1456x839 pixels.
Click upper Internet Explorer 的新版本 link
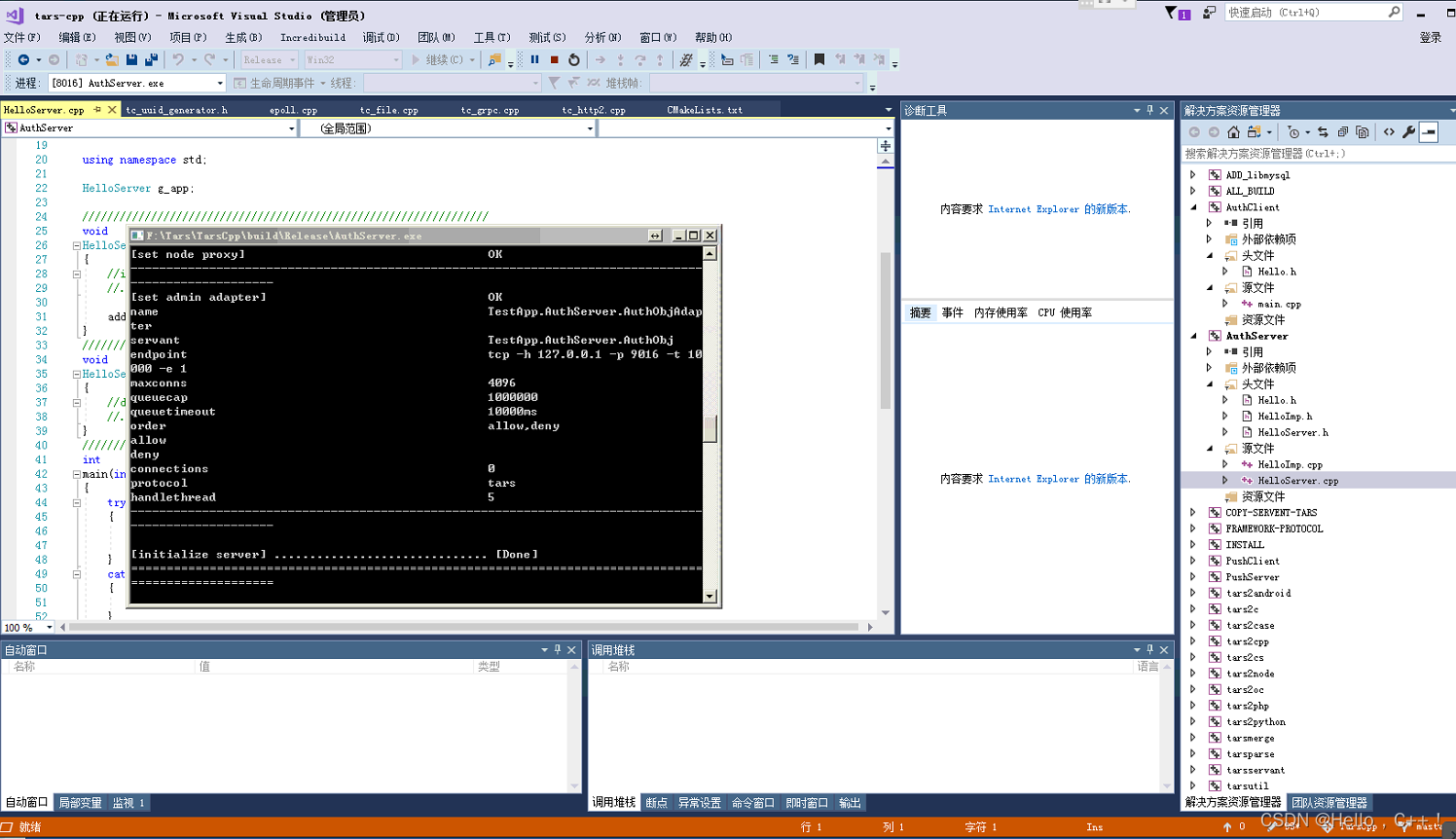coord(1059,209)
